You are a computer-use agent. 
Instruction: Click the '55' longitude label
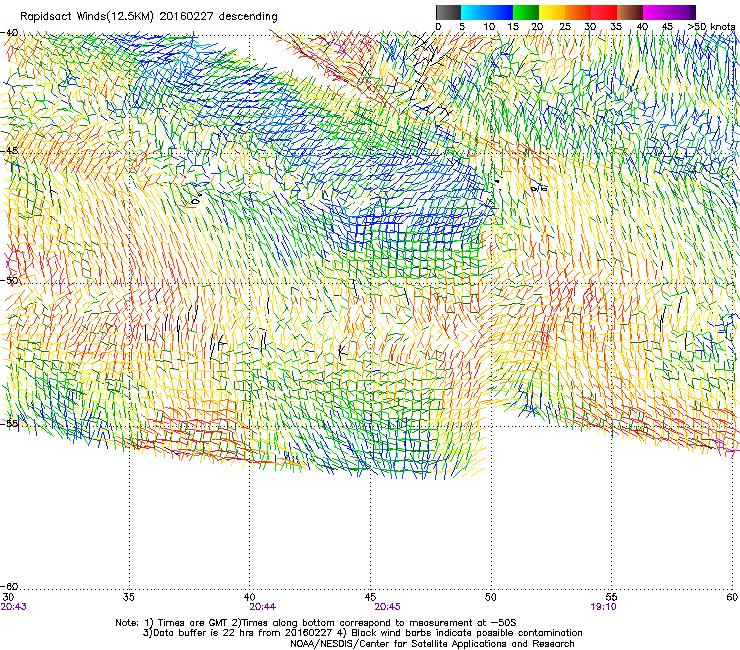coord(612,597)
